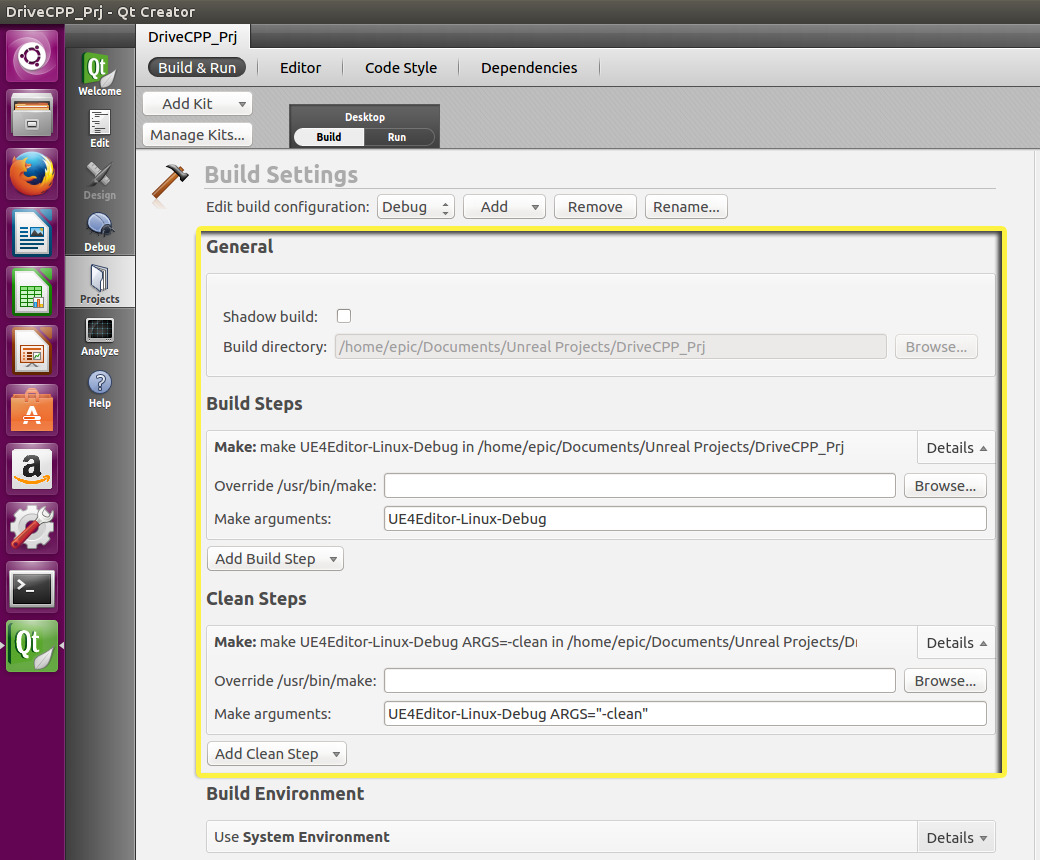Click the Manage Kits button

197,135
